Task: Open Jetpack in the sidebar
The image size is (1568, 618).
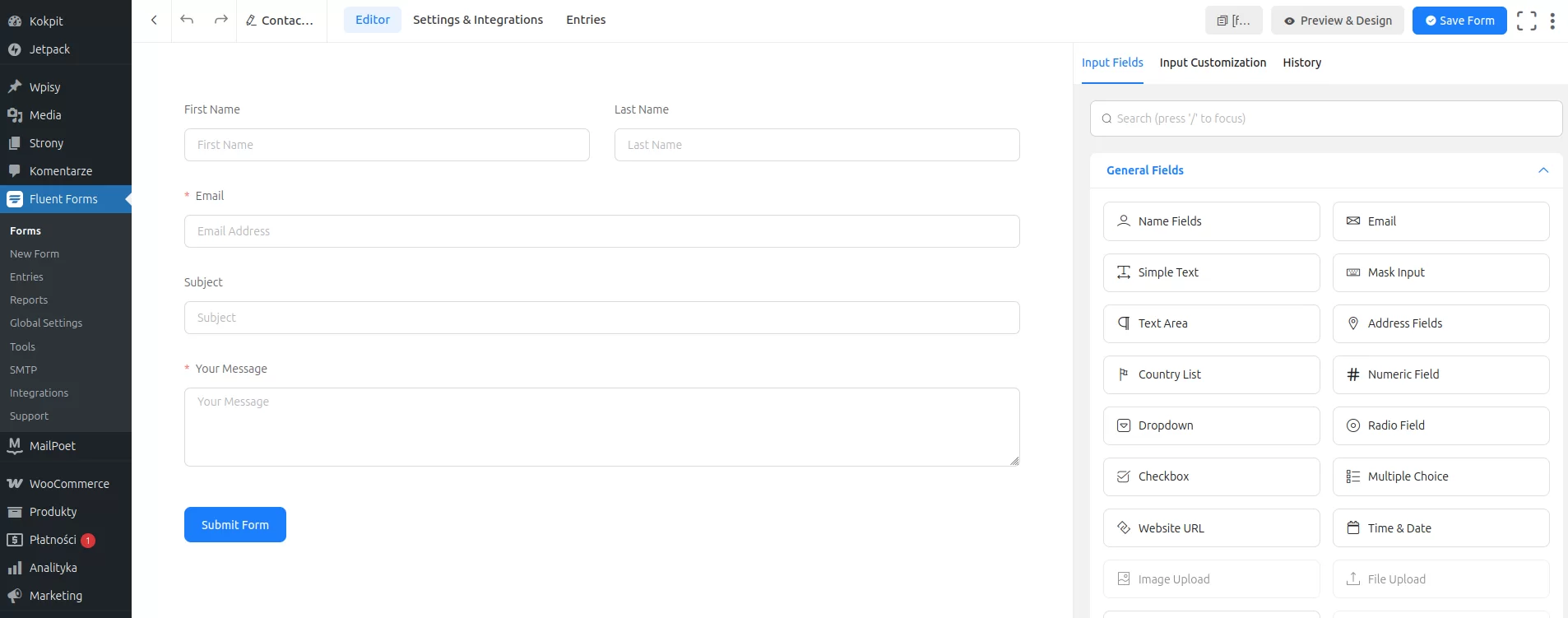Action: pyautogui.click(x=66, y=49)
